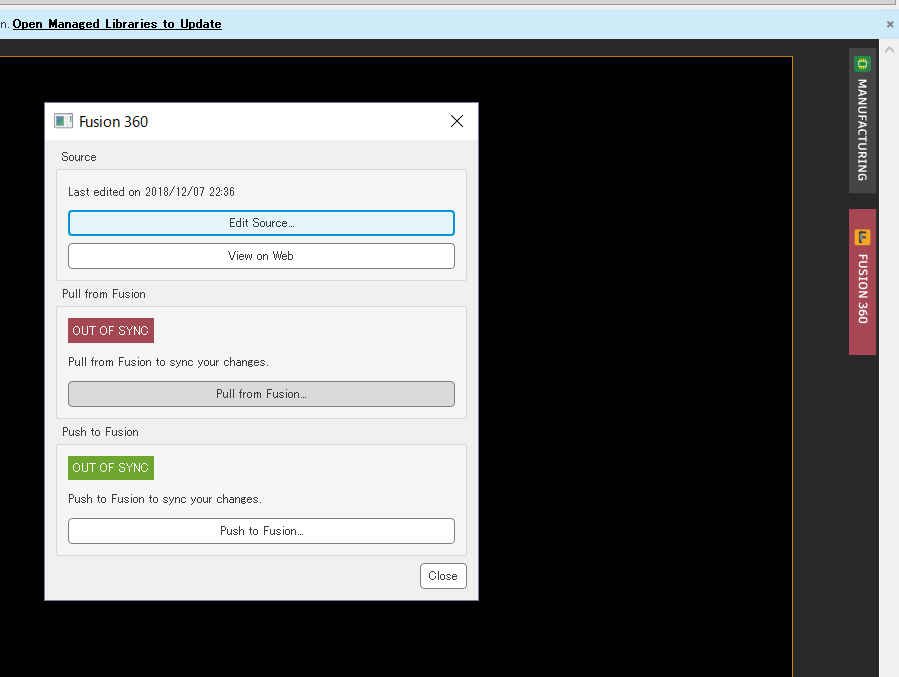899x677 pixels.
Task: Click the Source section label
Action: tap(79, 157)
